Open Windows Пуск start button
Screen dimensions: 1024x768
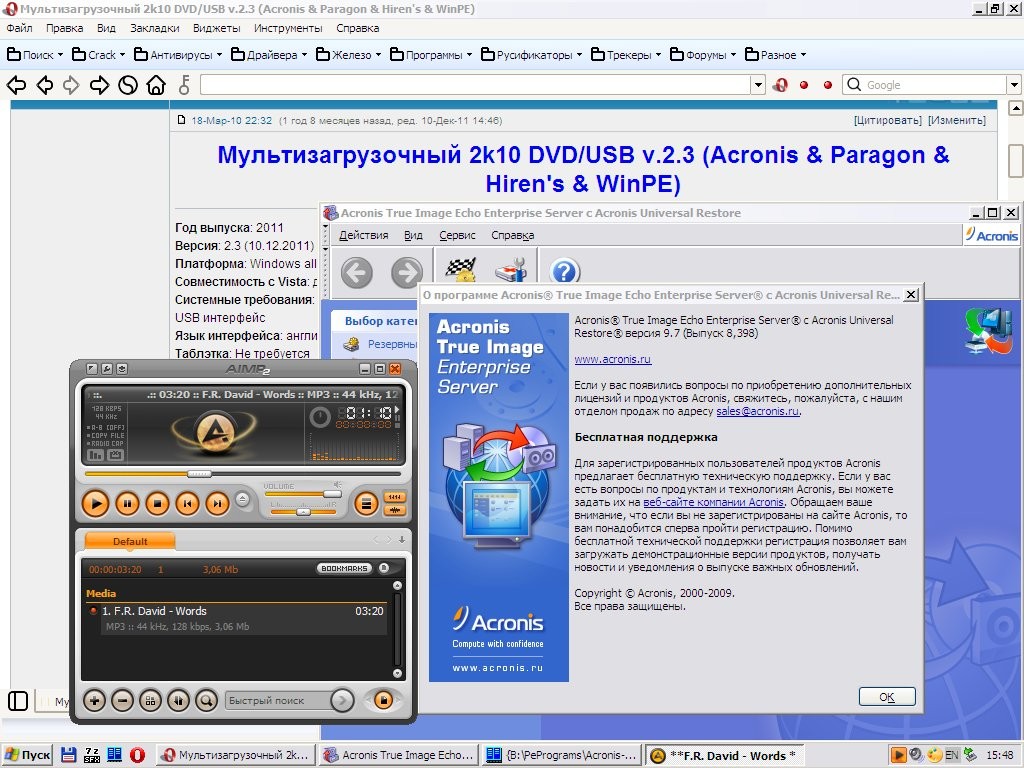[x=27, y=755]
